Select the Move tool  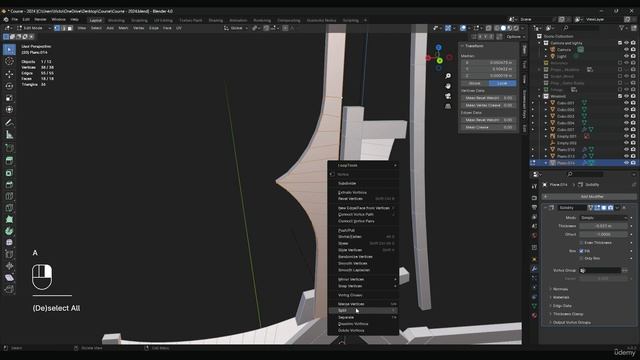click(9, 74)
